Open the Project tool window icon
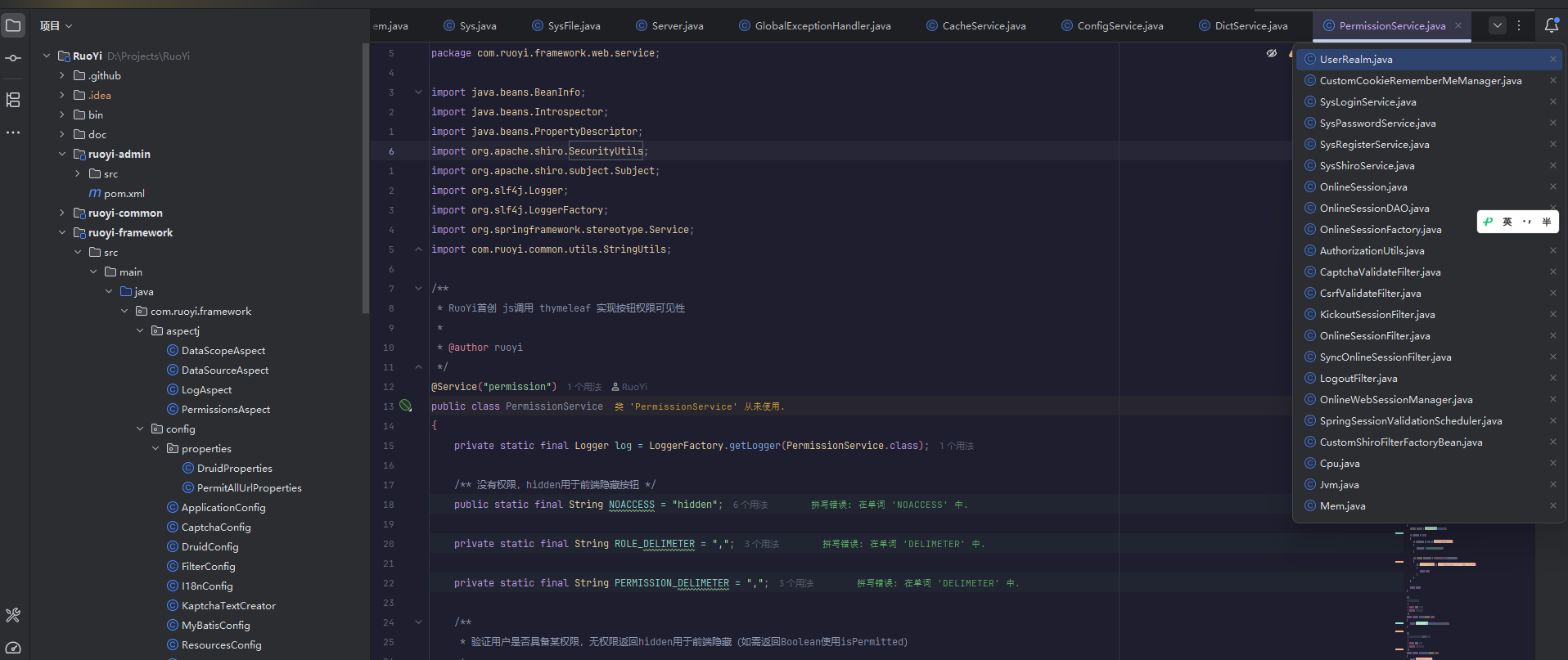The height and width of the screenshot is (660, 1568). point(13,25)
